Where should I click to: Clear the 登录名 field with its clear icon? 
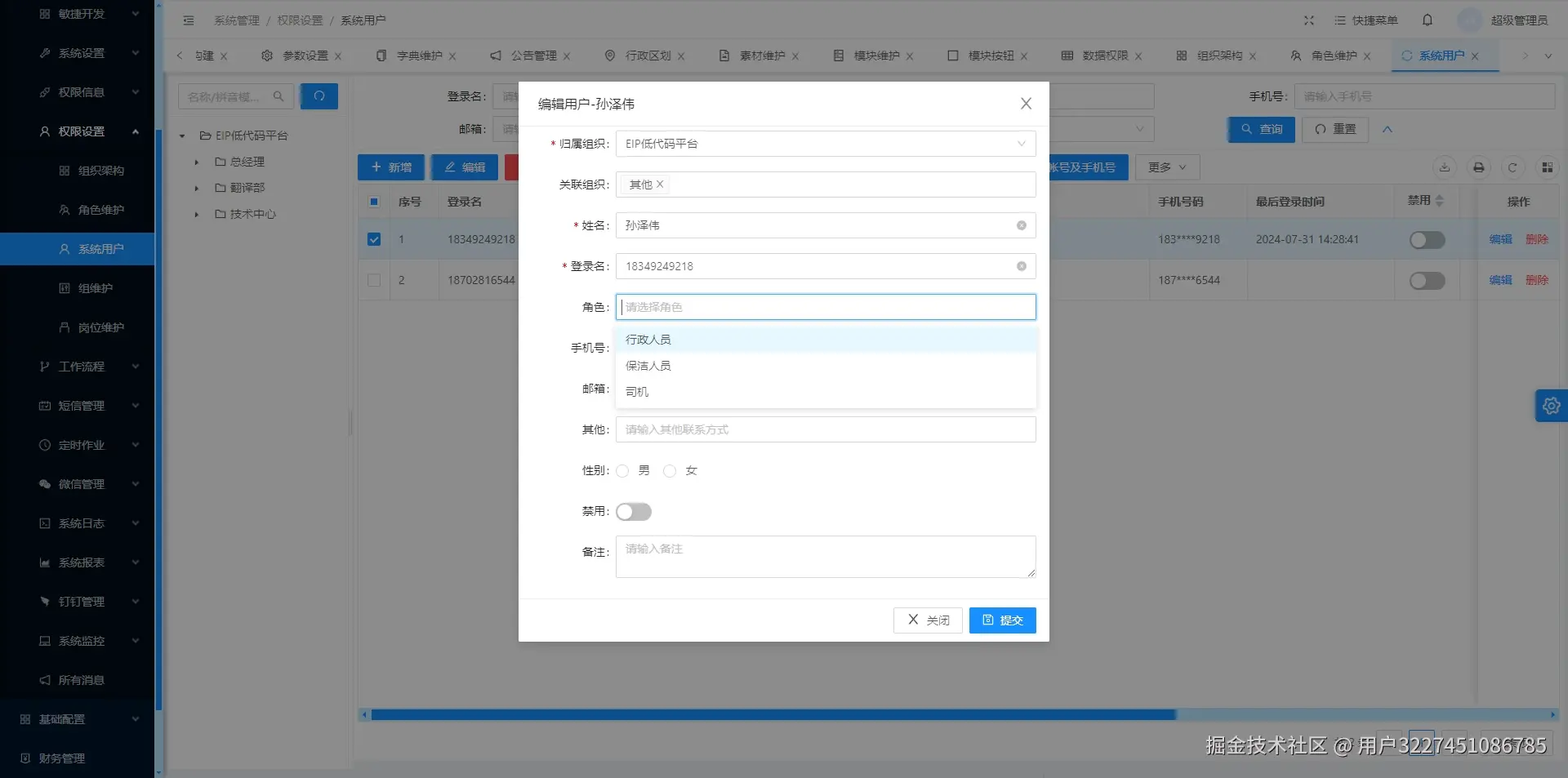1021,266
